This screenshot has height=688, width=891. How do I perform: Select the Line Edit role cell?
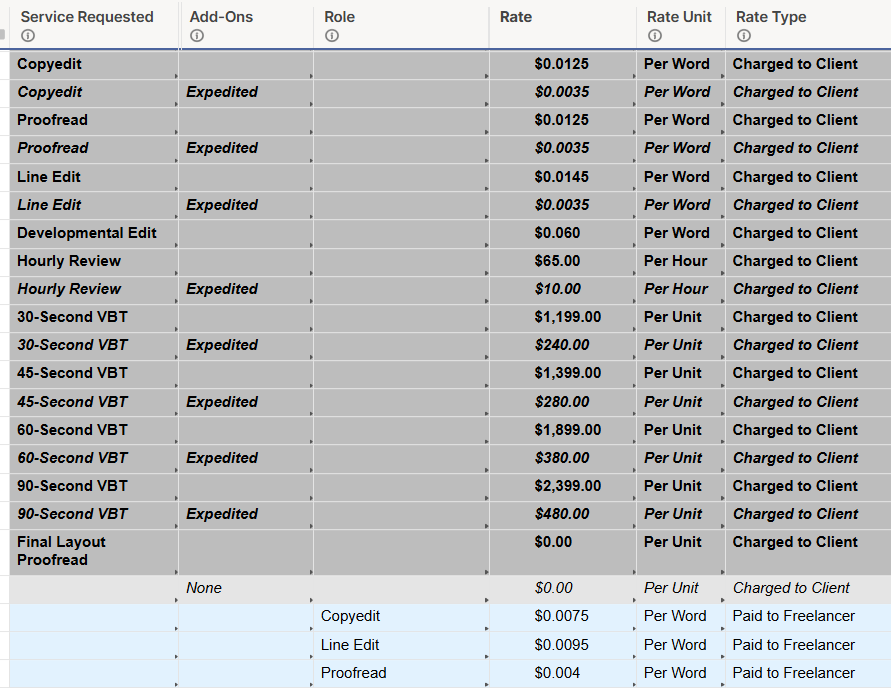pos(401,645)
